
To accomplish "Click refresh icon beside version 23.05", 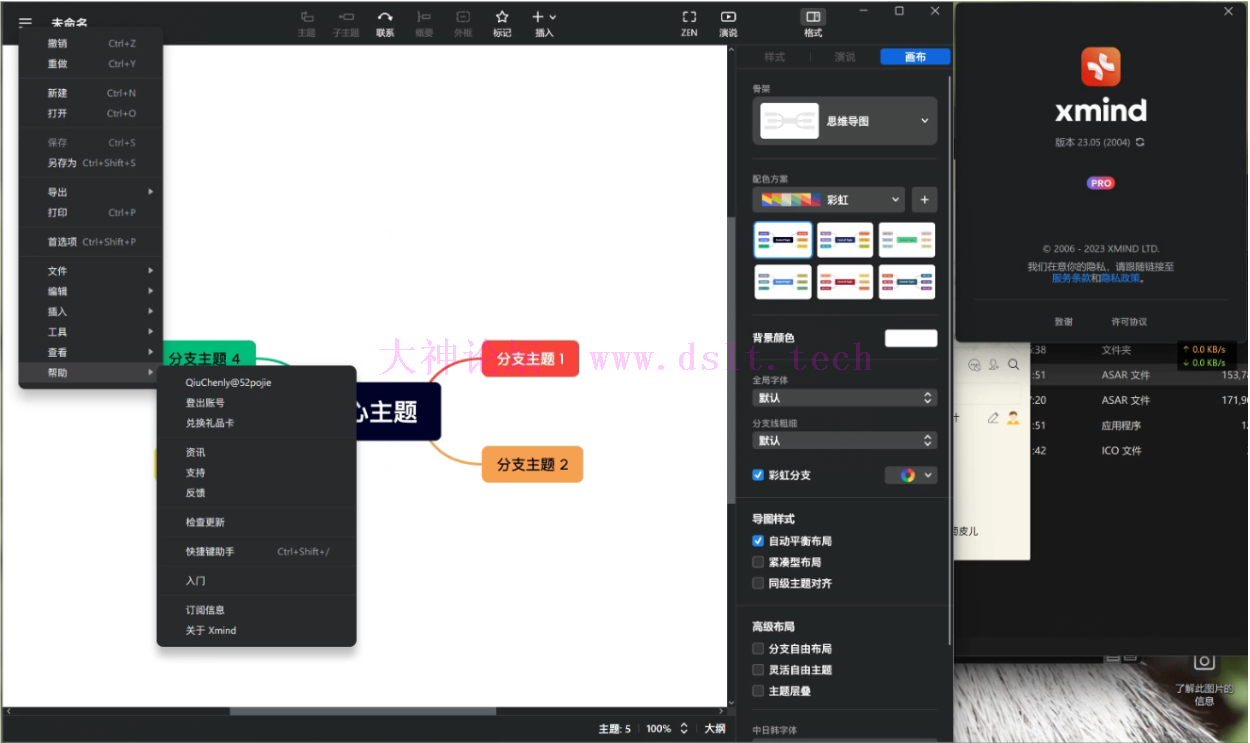I will click(x=1141, y=142).
